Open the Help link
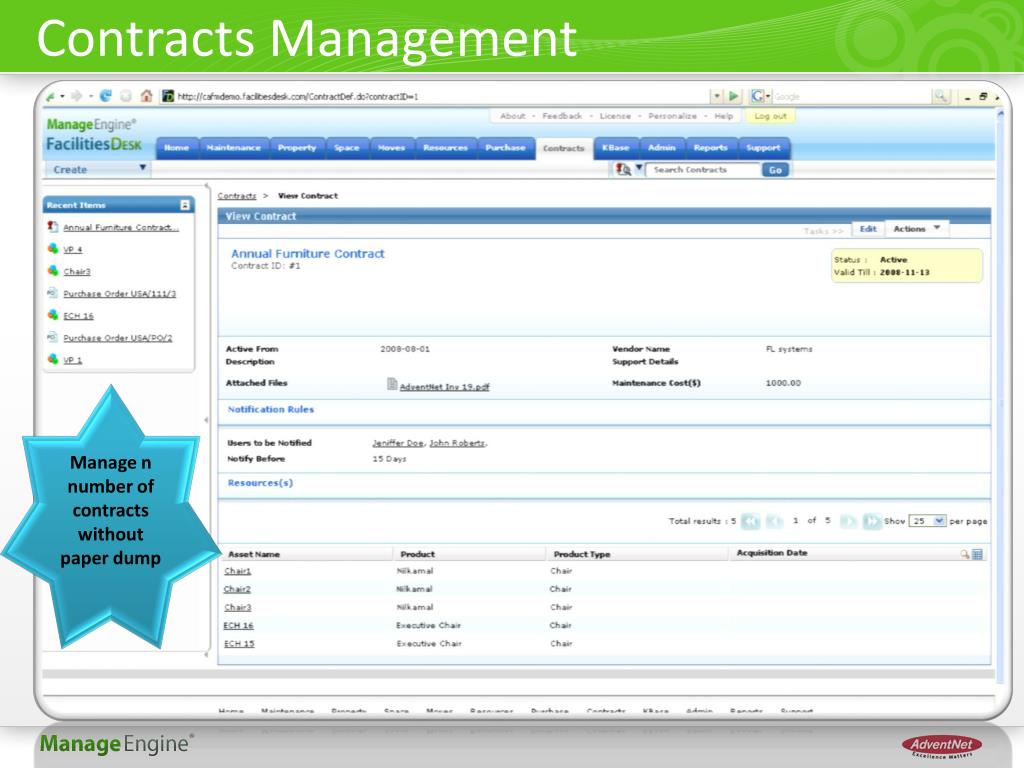 724,116
